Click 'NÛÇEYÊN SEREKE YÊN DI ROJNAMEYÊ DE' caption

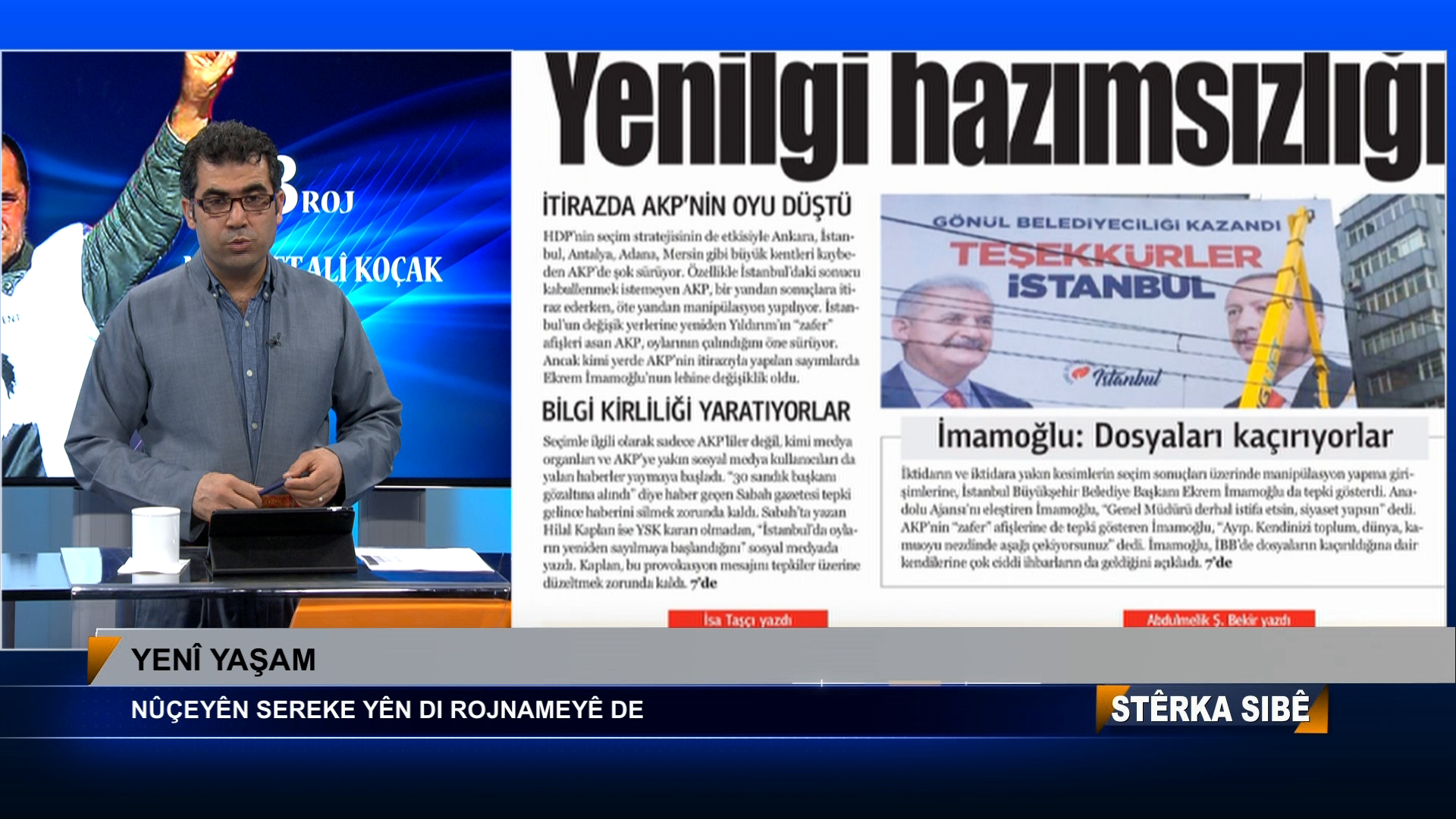(388, 710)
